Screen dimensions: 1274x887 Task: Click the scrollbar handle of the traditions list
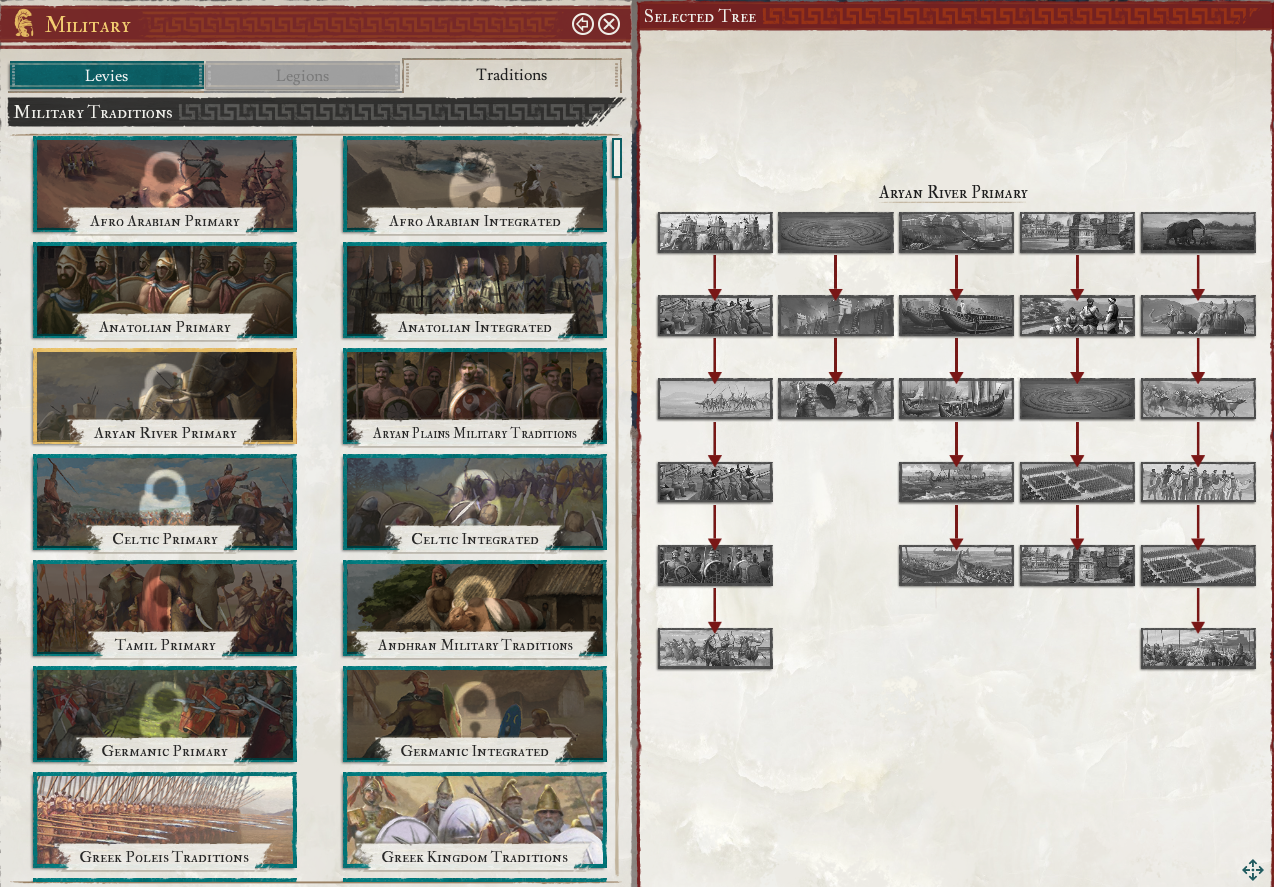pos(617,157)
